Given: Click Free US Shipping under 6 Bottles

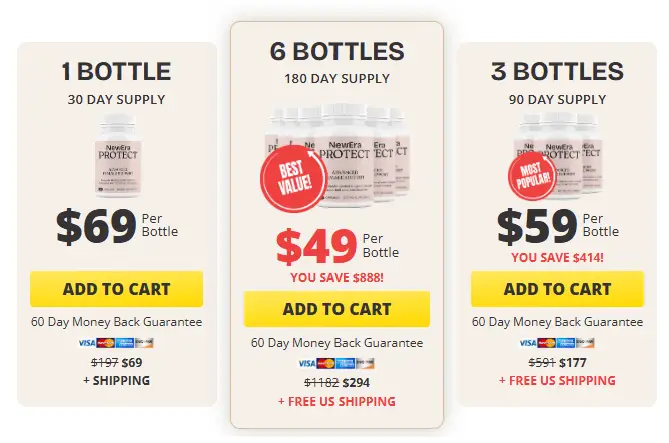Looking at the screenshot, I should [x=336, y=401].
